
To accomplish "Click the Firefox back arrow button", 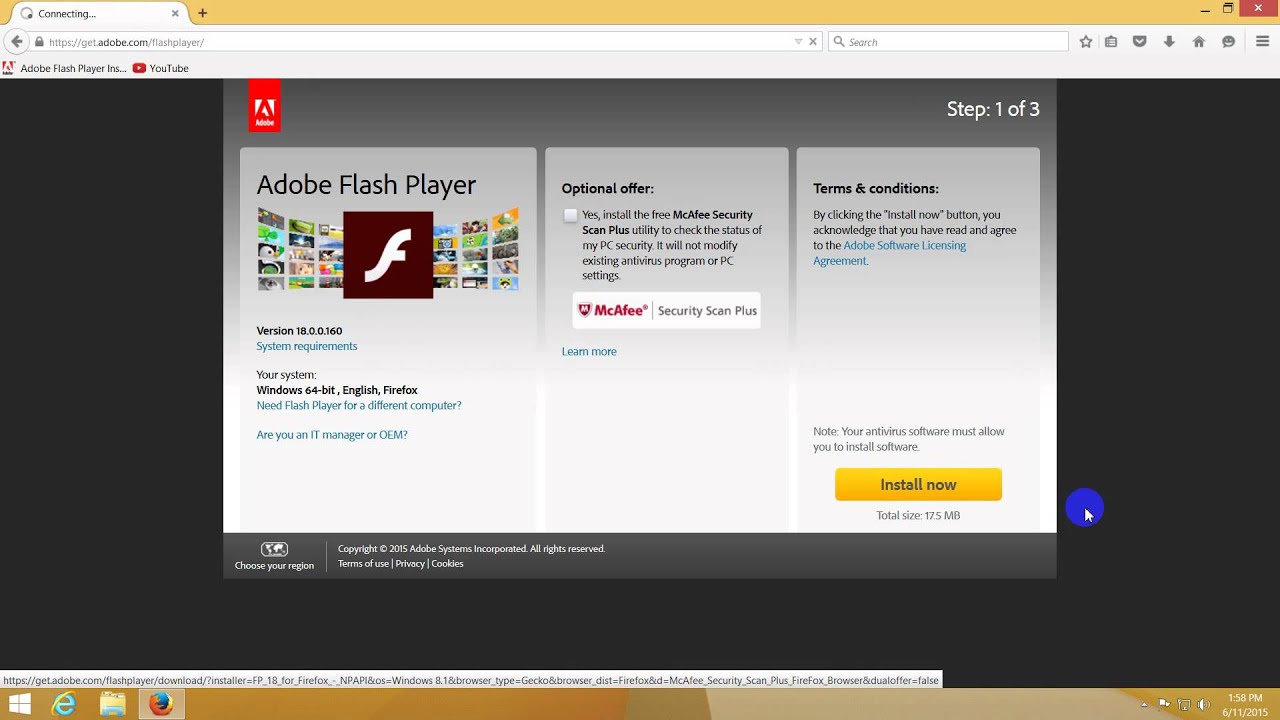I will [16, 42].
